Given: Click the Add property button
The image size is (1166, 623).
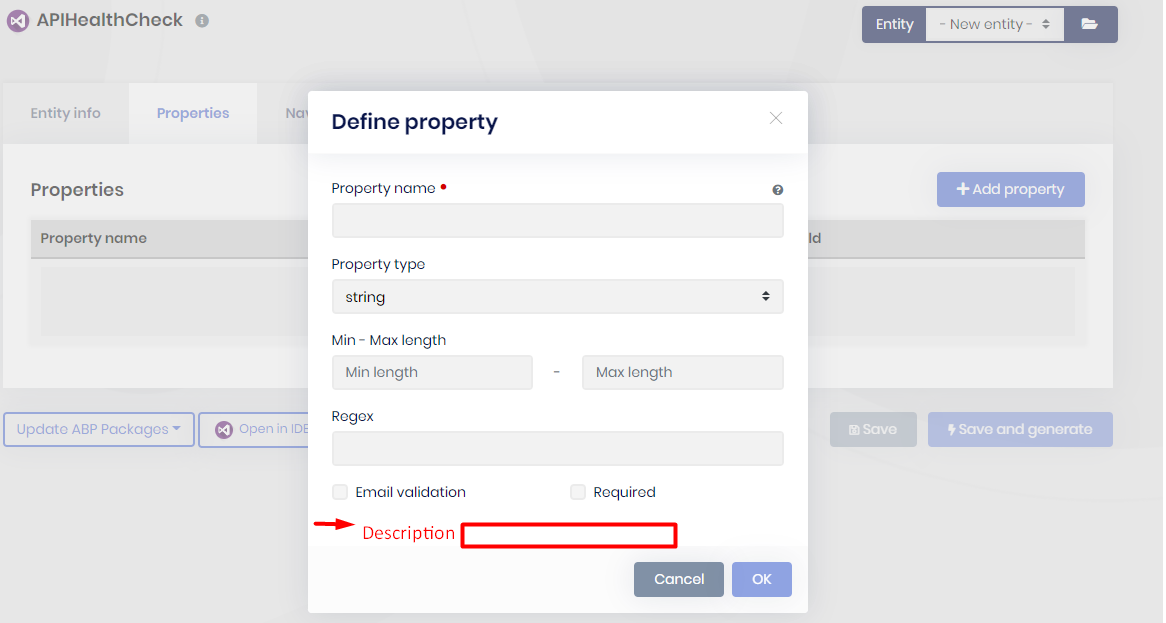Looking at the screenshot, I should tap(1010, 190).
